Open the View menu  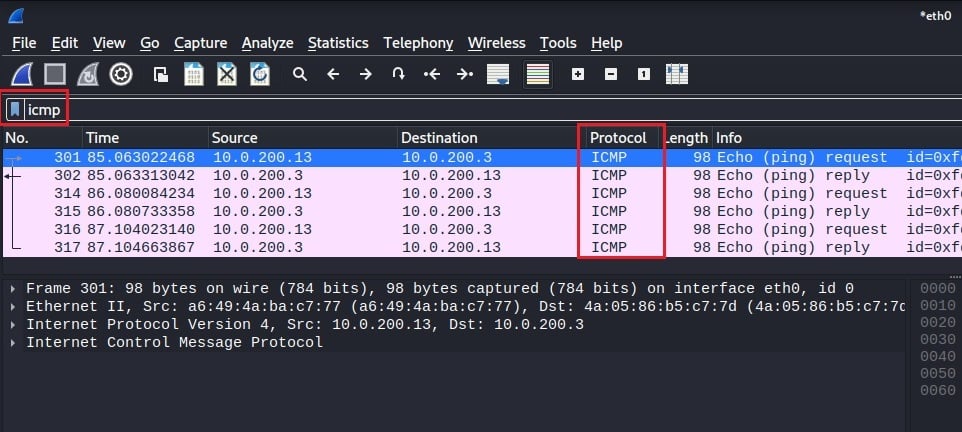109,43
